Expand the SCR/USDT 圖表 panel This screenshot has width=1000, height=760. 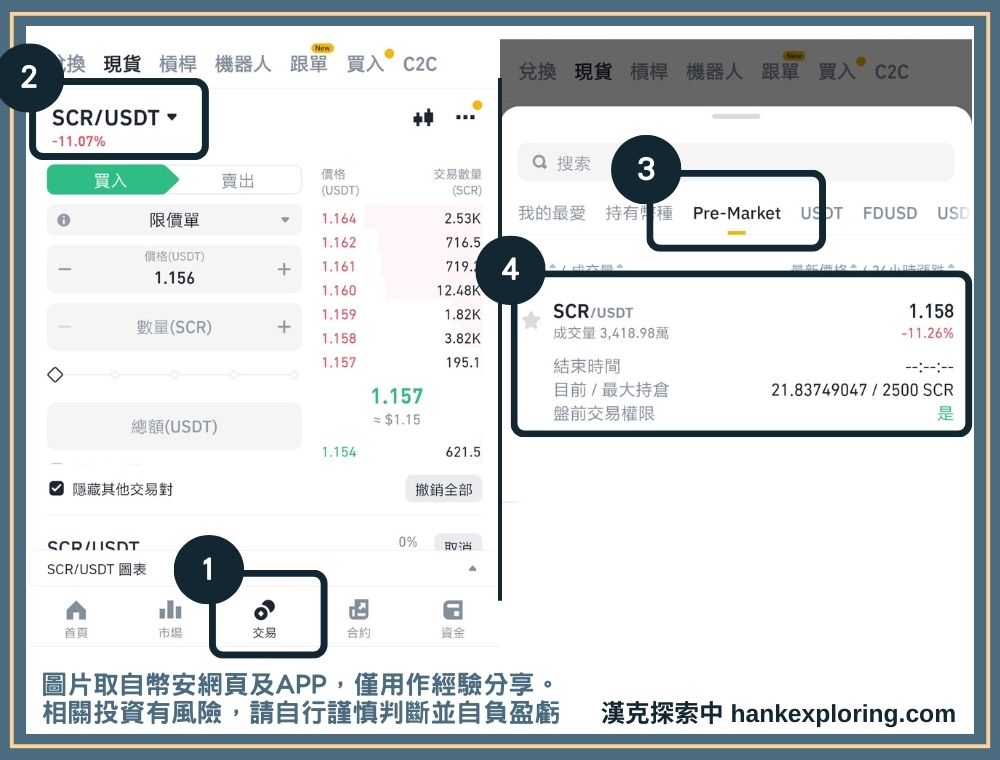(x=473, y=568)
